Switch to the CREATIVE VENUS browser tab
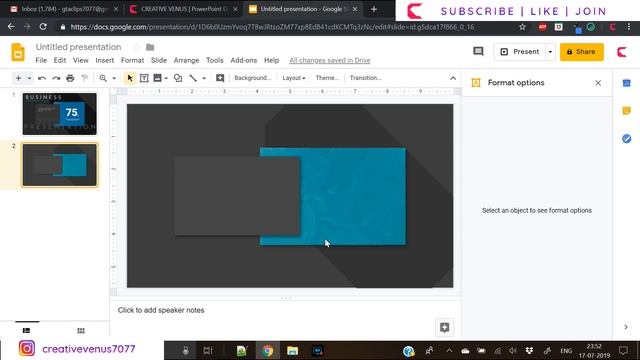The height and width of the screenshot is (360, 640). 184,9
